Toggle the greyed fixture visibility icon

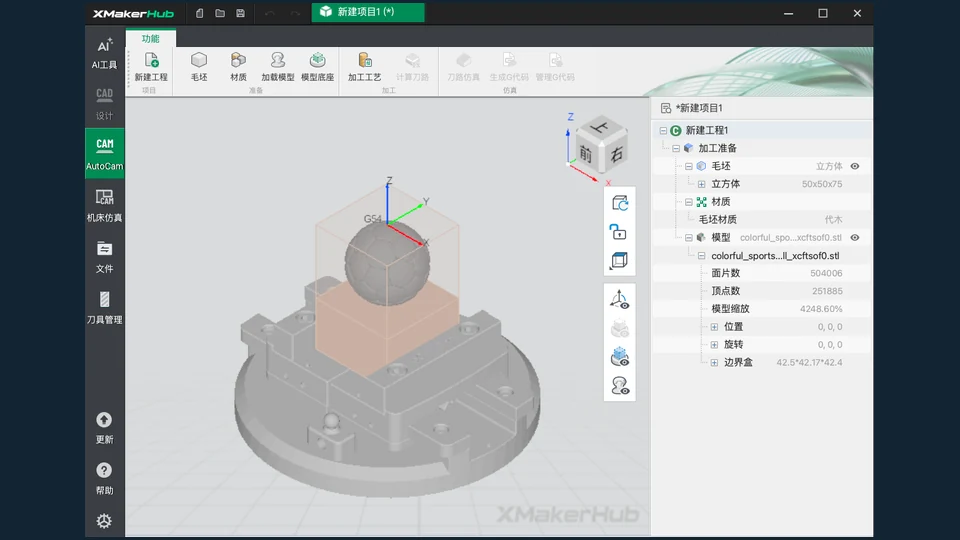tap(620, 328)
